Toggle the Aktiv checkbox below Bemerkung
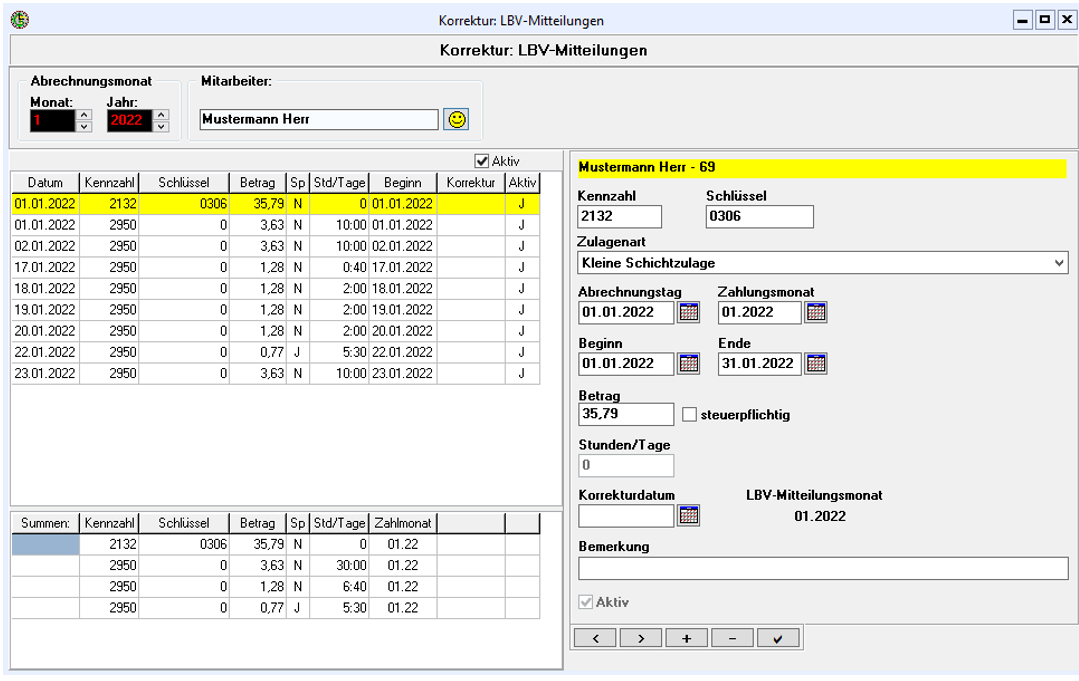Image resolution: width=1079 pixels, height=681 pixels. (x=586, y=602)
